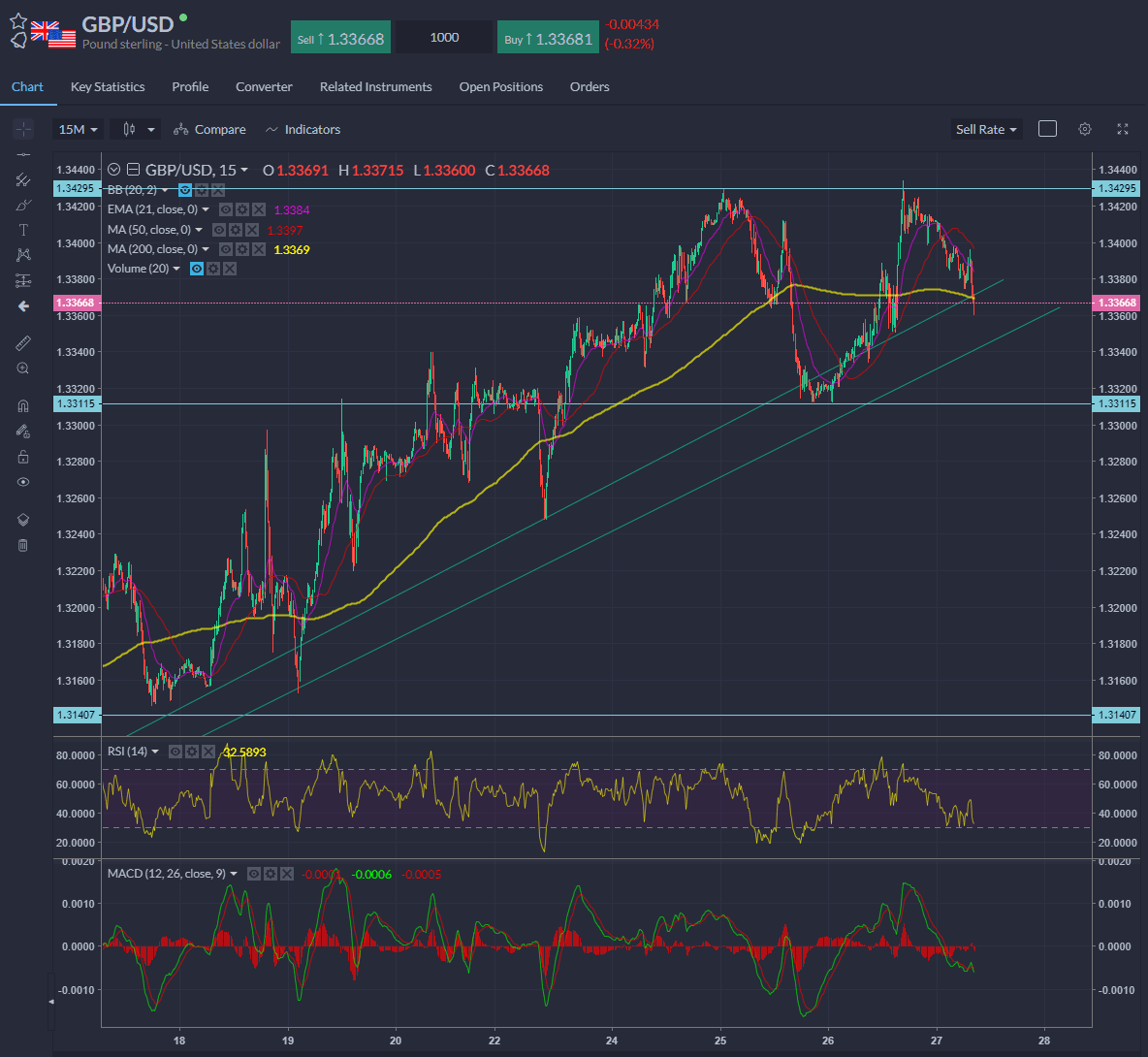The width and height of the screenshot is (1148, 1057).
Task: Open chart settings gear icon
Action: [1085, 129]
